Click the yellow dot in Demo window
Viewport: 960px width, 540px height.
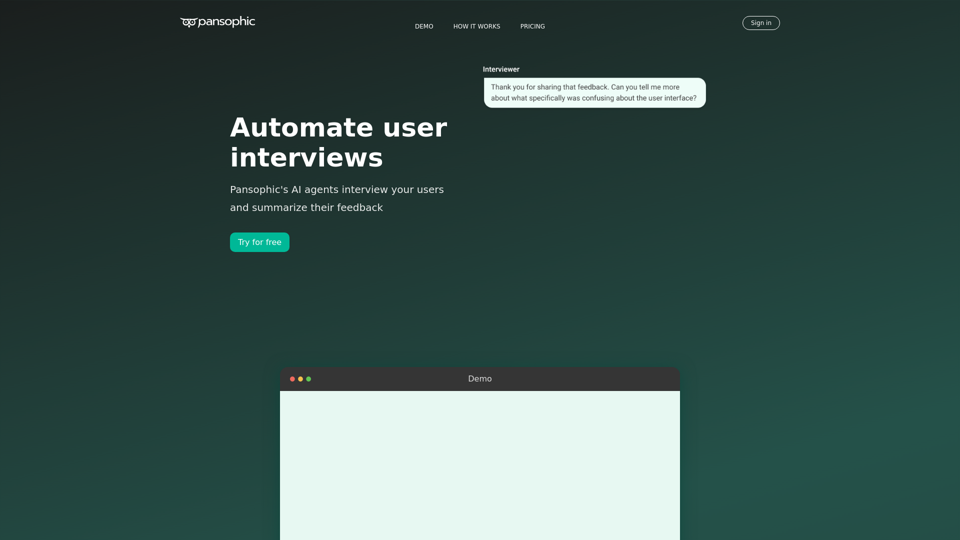301,379
